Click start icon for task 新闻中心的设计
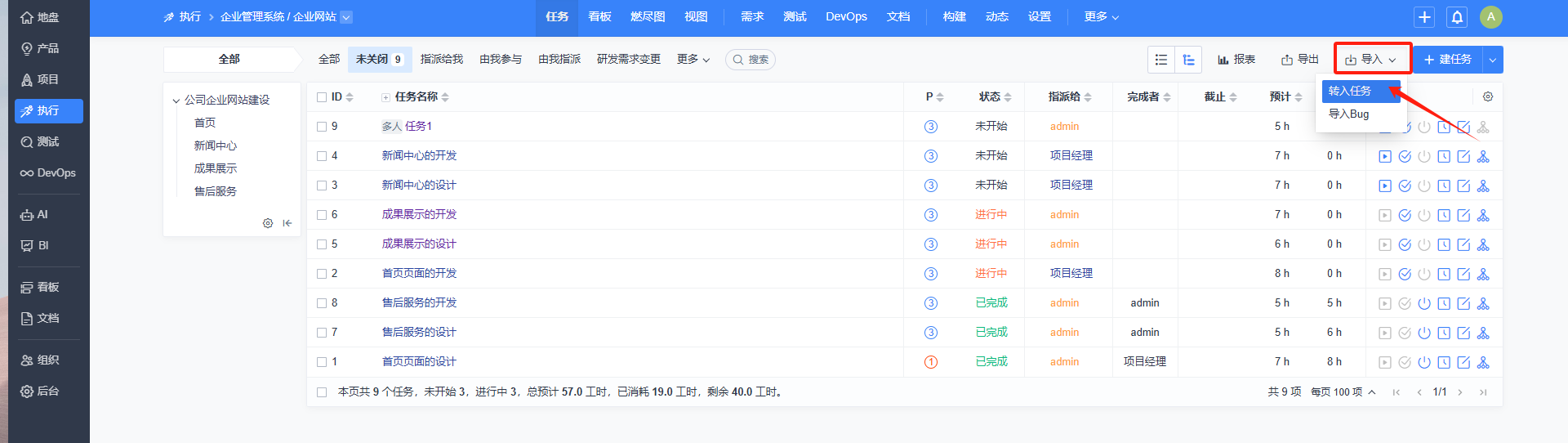This screenshot has width=1568, height=443. tap(1385, 186)
